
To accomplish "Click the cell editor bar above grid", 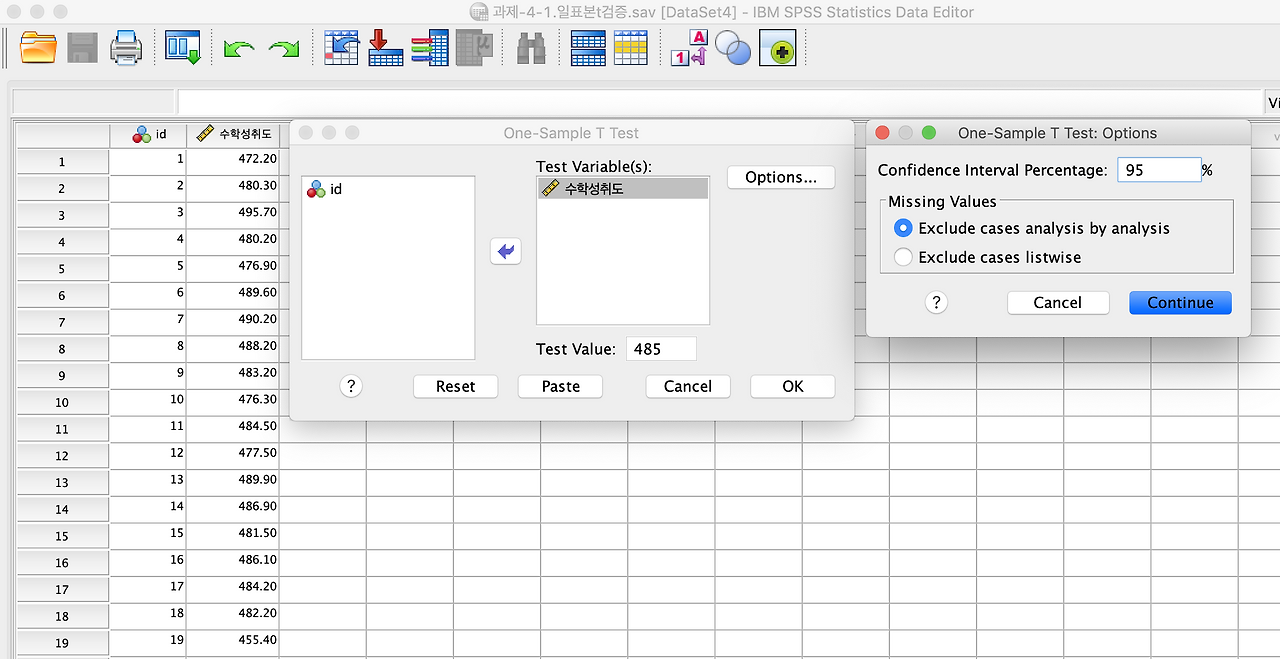I will pyautogui.click(x=720, y=102).
